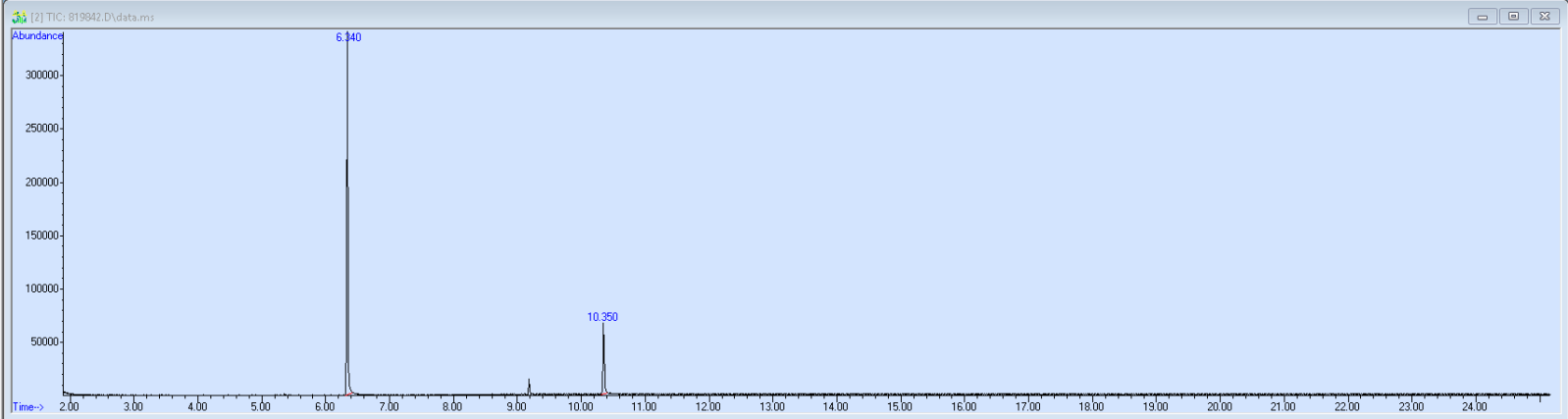Click the Time--> axis label

[28, 406]
